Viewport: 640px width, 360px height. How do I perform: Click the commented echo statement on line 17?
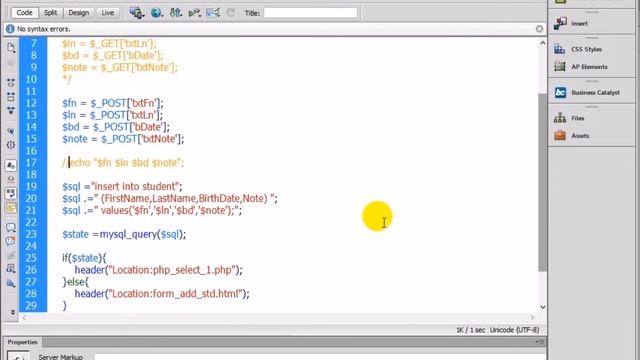click(x=123, y=163)
